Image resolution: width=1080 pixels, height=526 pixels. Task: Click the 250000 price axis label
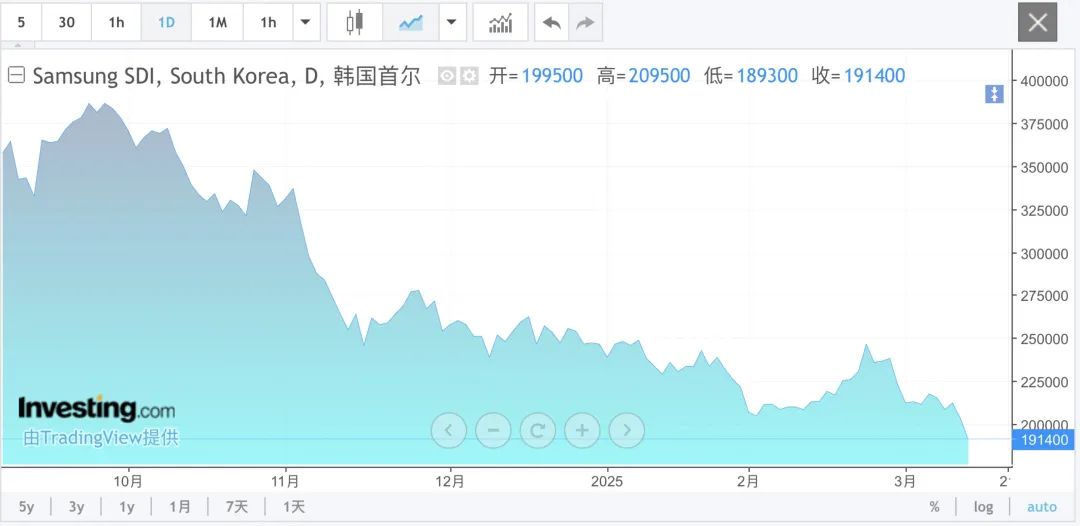1043,339
